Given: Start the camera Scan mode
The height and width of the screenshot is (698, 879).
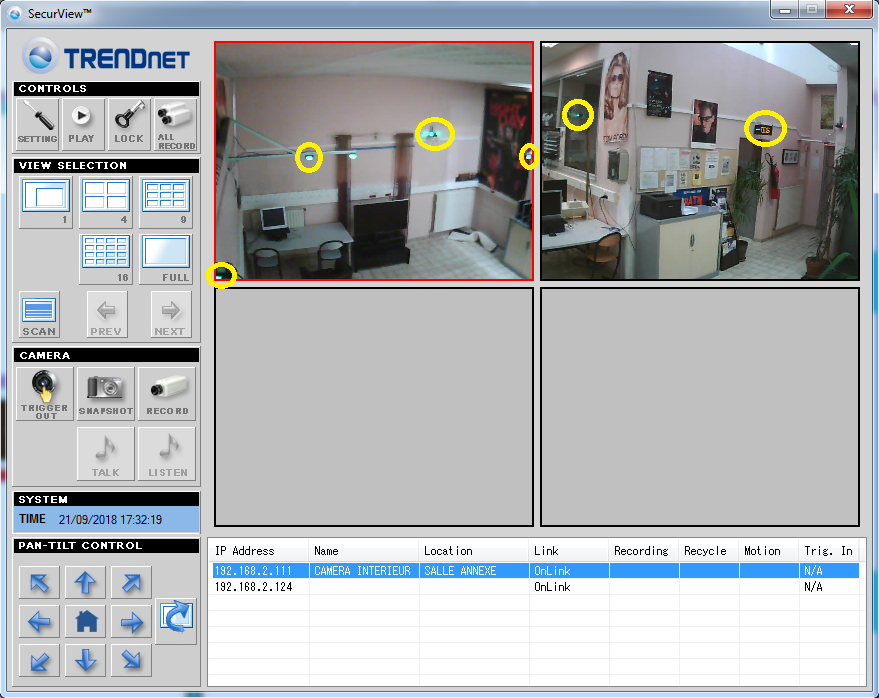Looking at the screenshot, I should point(39,314).
